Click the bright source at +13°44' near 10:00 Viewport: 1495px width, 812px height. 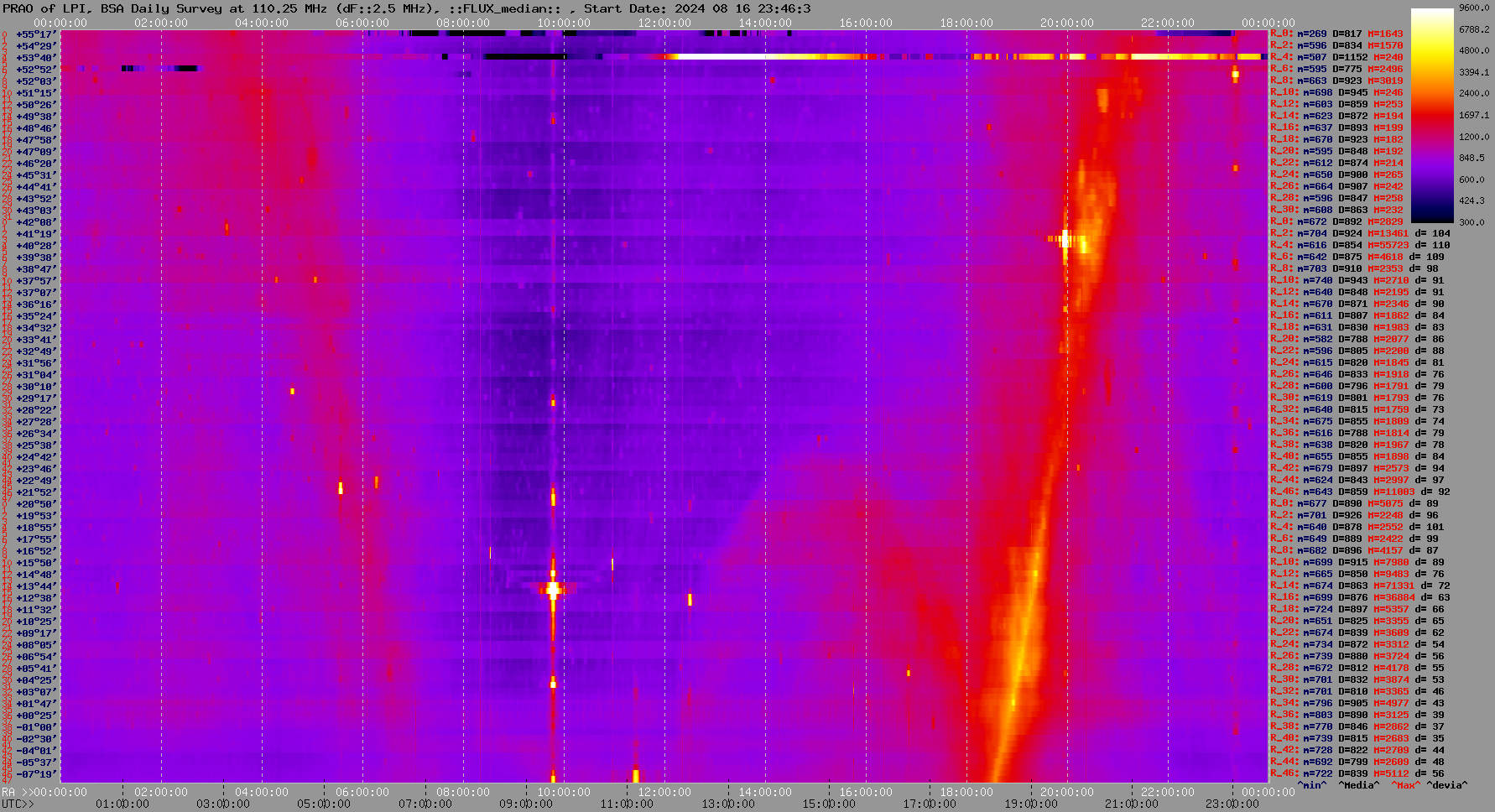coord(553,589)
